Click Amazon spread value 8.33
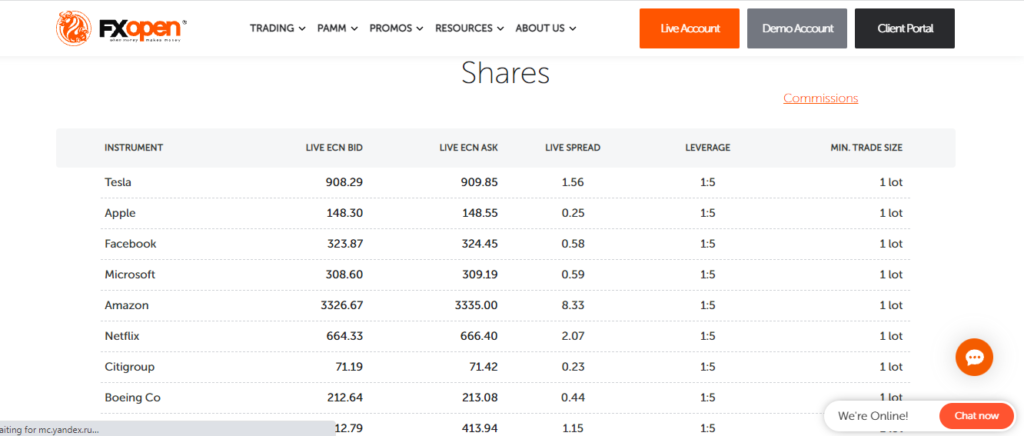The width and height of the screenshot is (1024, 436). click(x=573, y=305)
